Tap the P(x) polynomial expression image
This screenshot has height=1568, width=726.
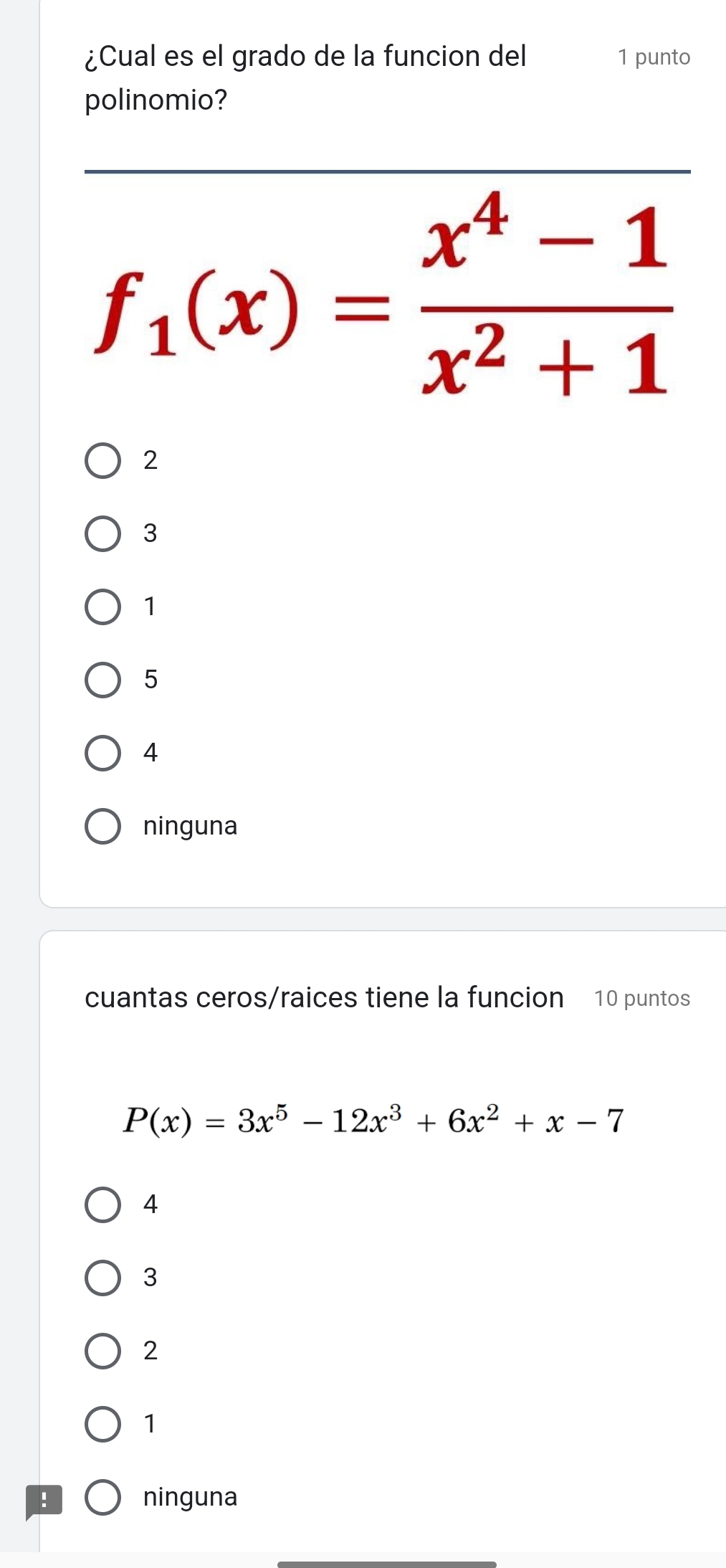pyautogui.click(x=373, y=1121)
